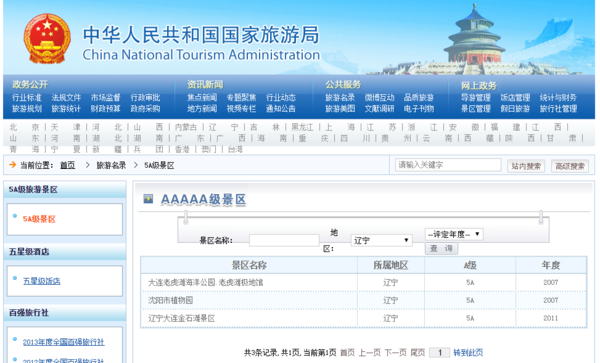Screen dimensions: 600x363
Task: Select 上海 in the province list
Action: coord(340,127)
